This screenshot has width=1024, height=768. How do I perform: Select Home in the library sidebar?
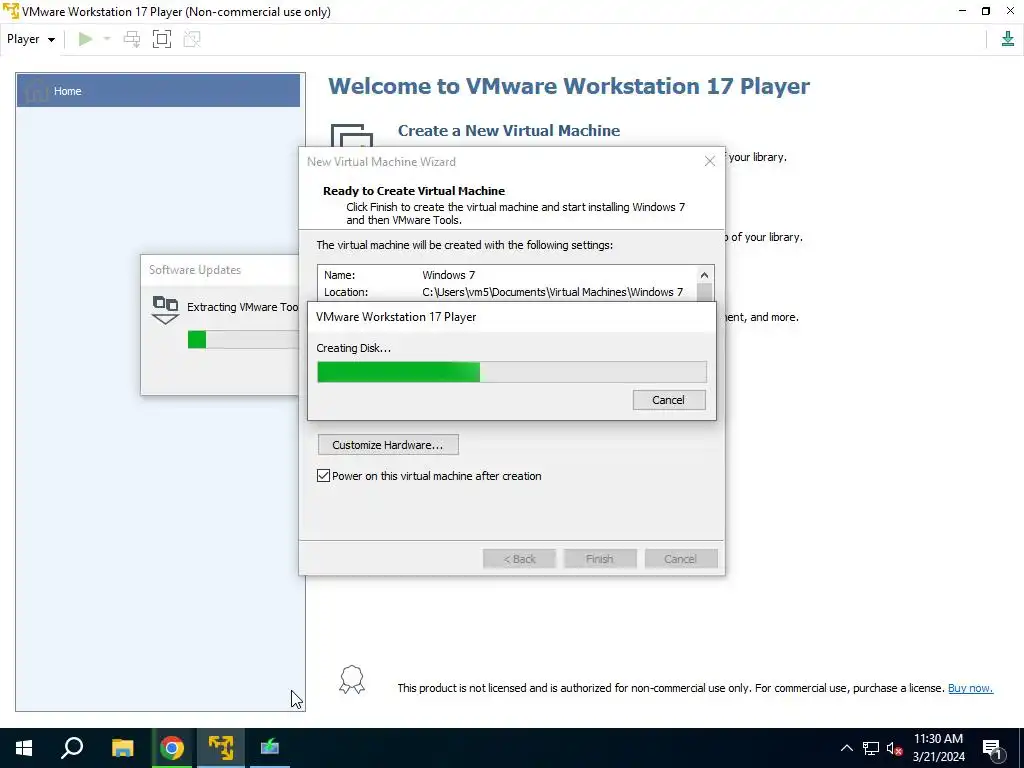(x=158, y=91)
